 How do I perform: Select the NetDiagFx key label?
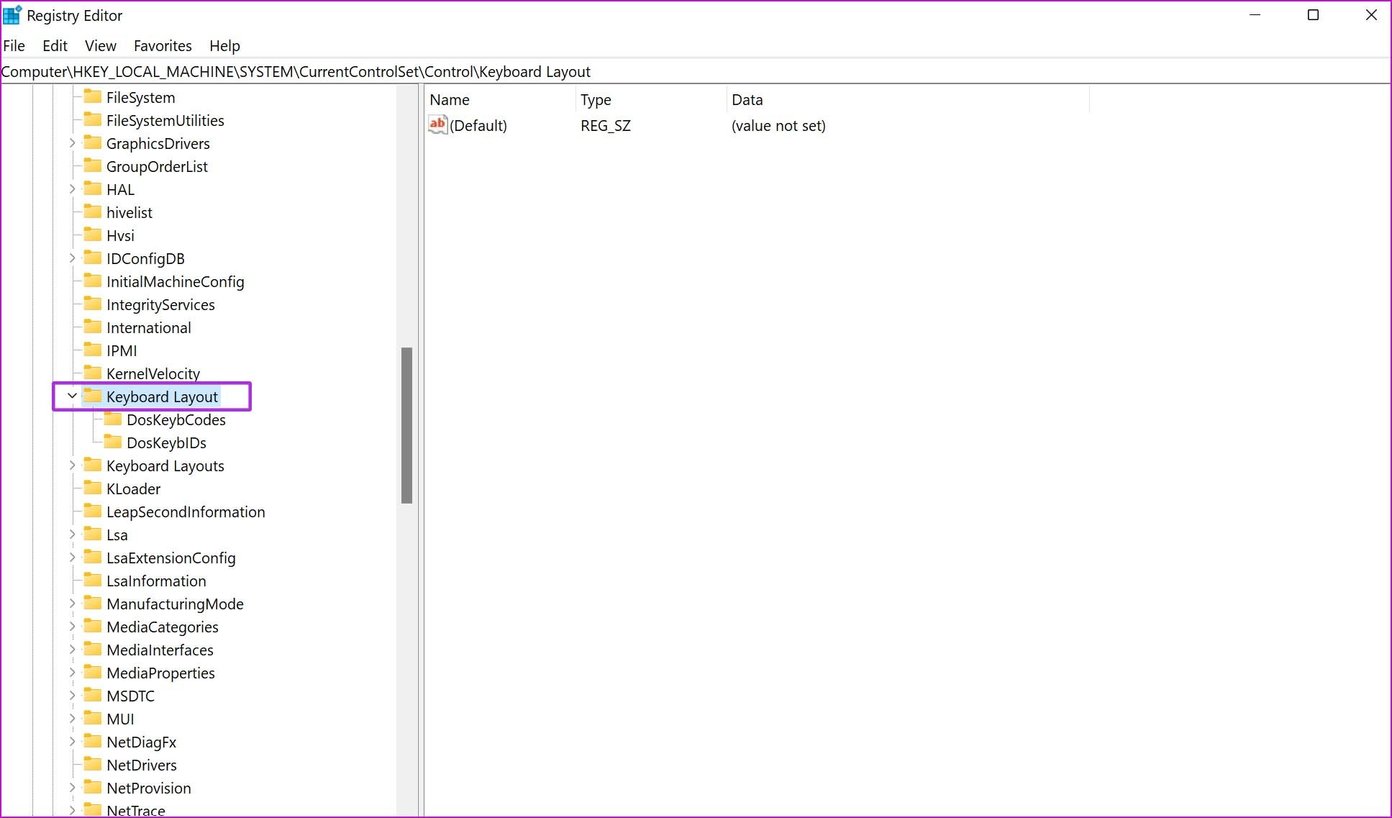click(x=141, y=742)
